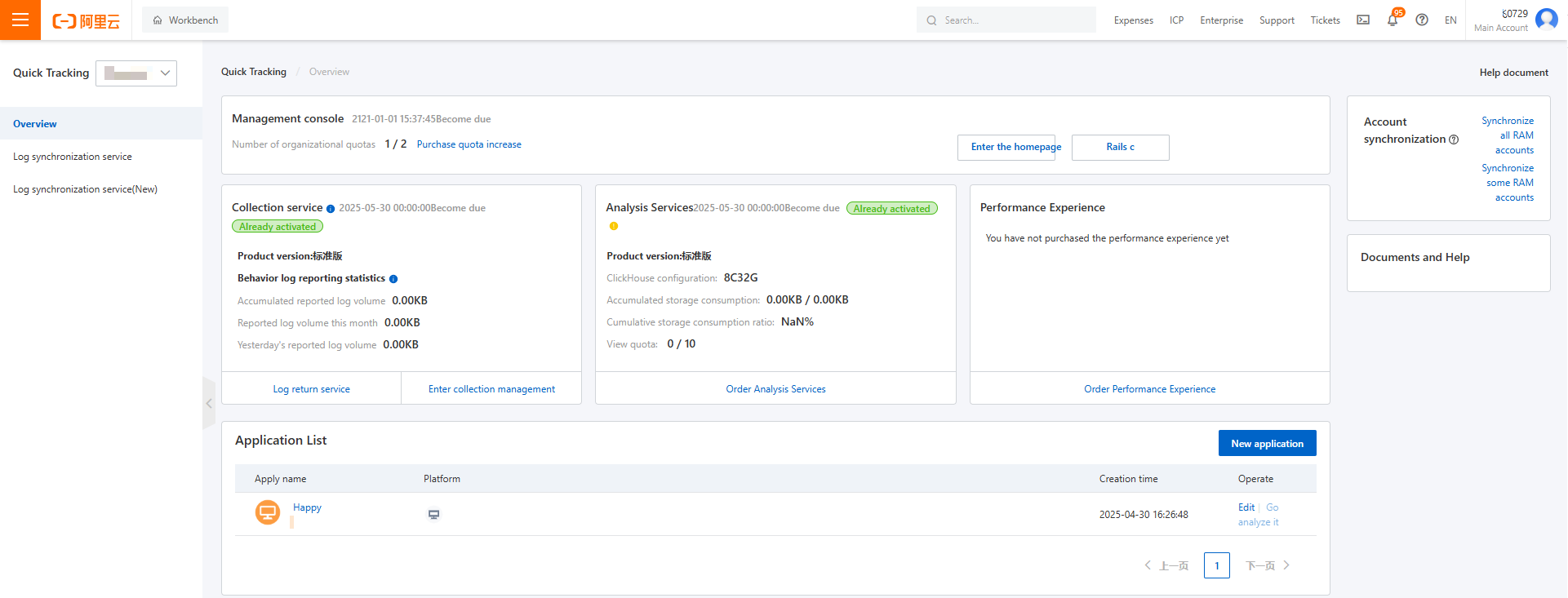1568x598 pixels.
Task: Click Synchronize all RAM accounts
Action: (x=1508, y=135)
